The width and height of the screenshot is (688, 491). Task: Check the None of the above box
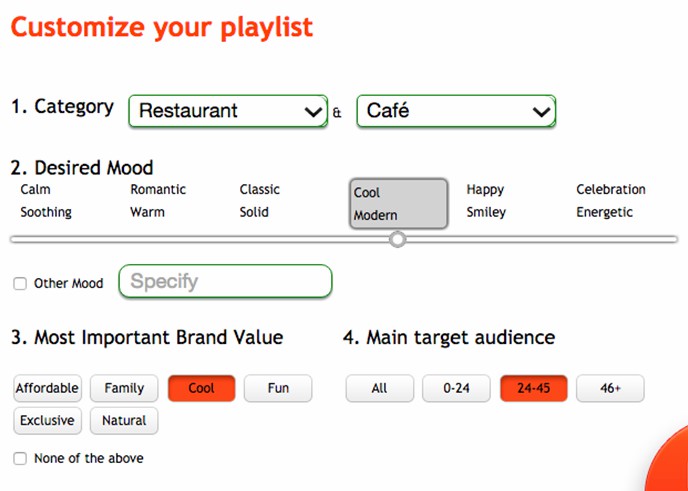click(20, 459)
